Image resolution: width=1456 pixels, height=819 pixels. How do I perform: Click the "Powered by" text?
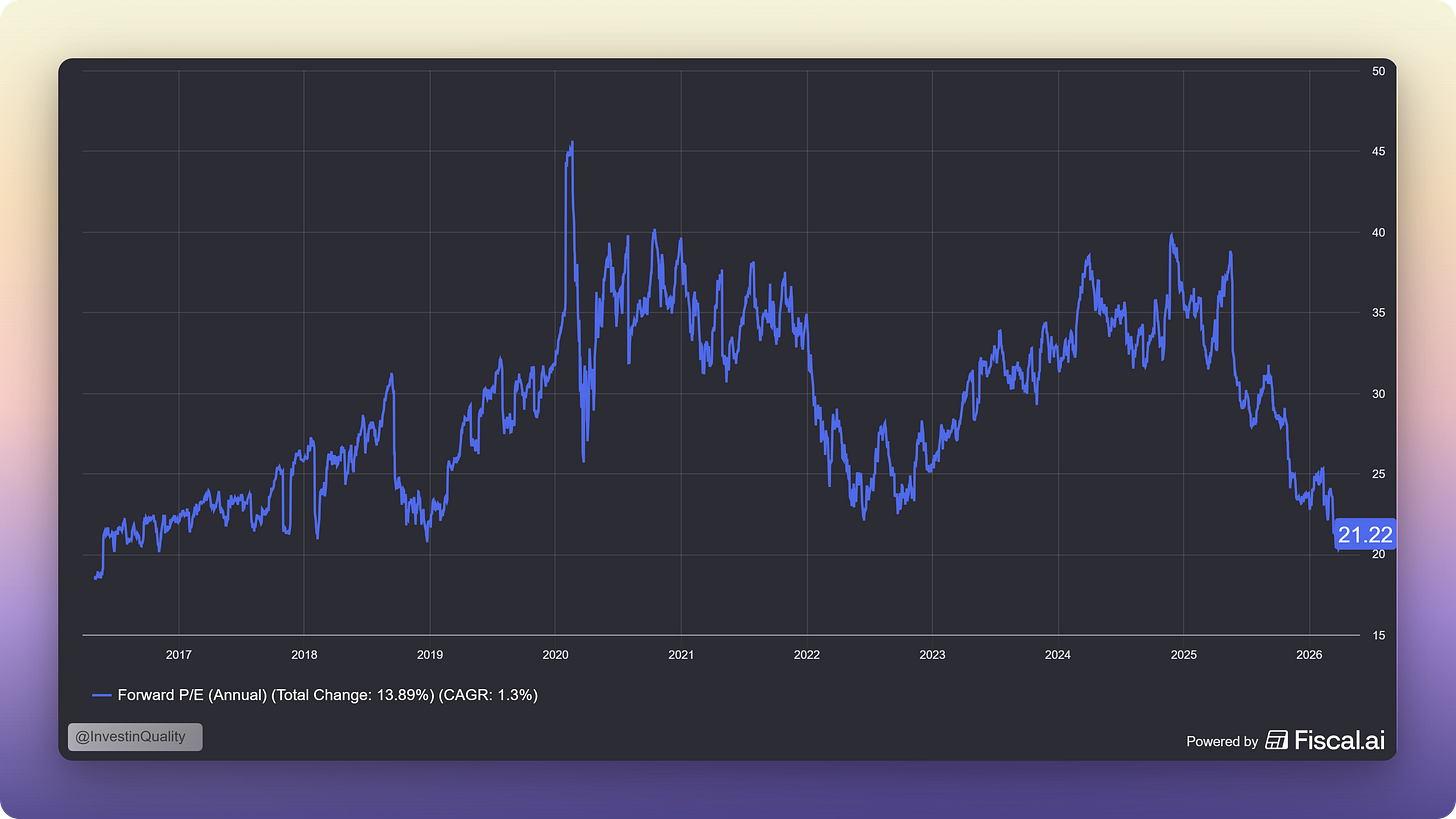pos(1222,742)
